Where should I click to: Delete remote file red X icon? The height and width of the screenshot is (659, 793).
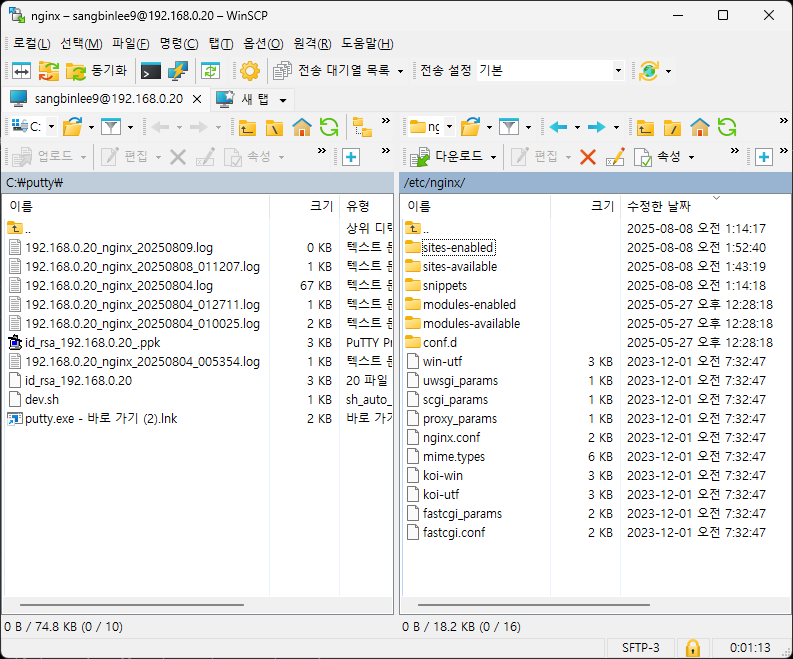click(588, 157)
